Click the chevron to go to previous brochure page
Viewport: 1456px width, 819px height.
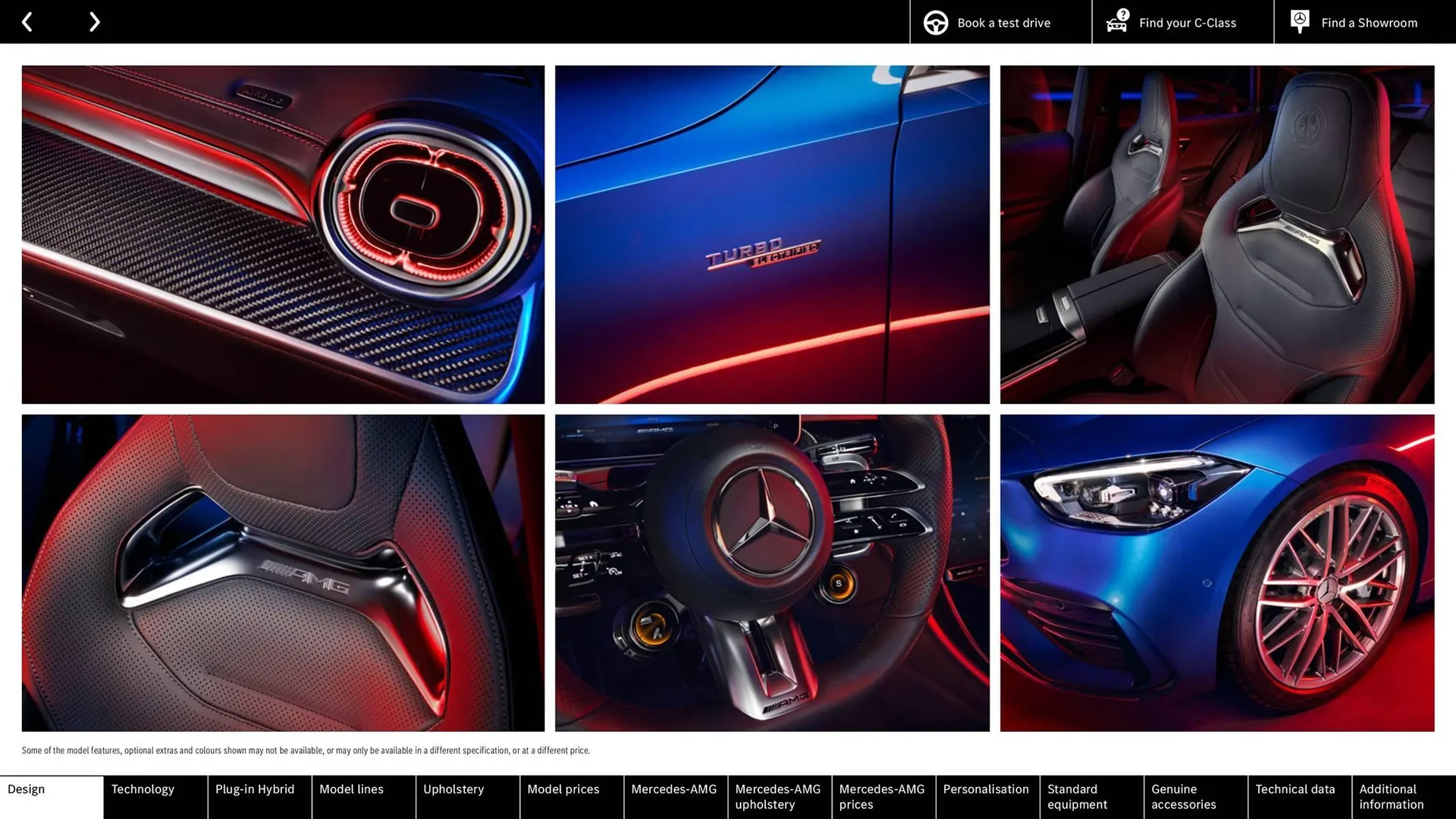point(27,21)
